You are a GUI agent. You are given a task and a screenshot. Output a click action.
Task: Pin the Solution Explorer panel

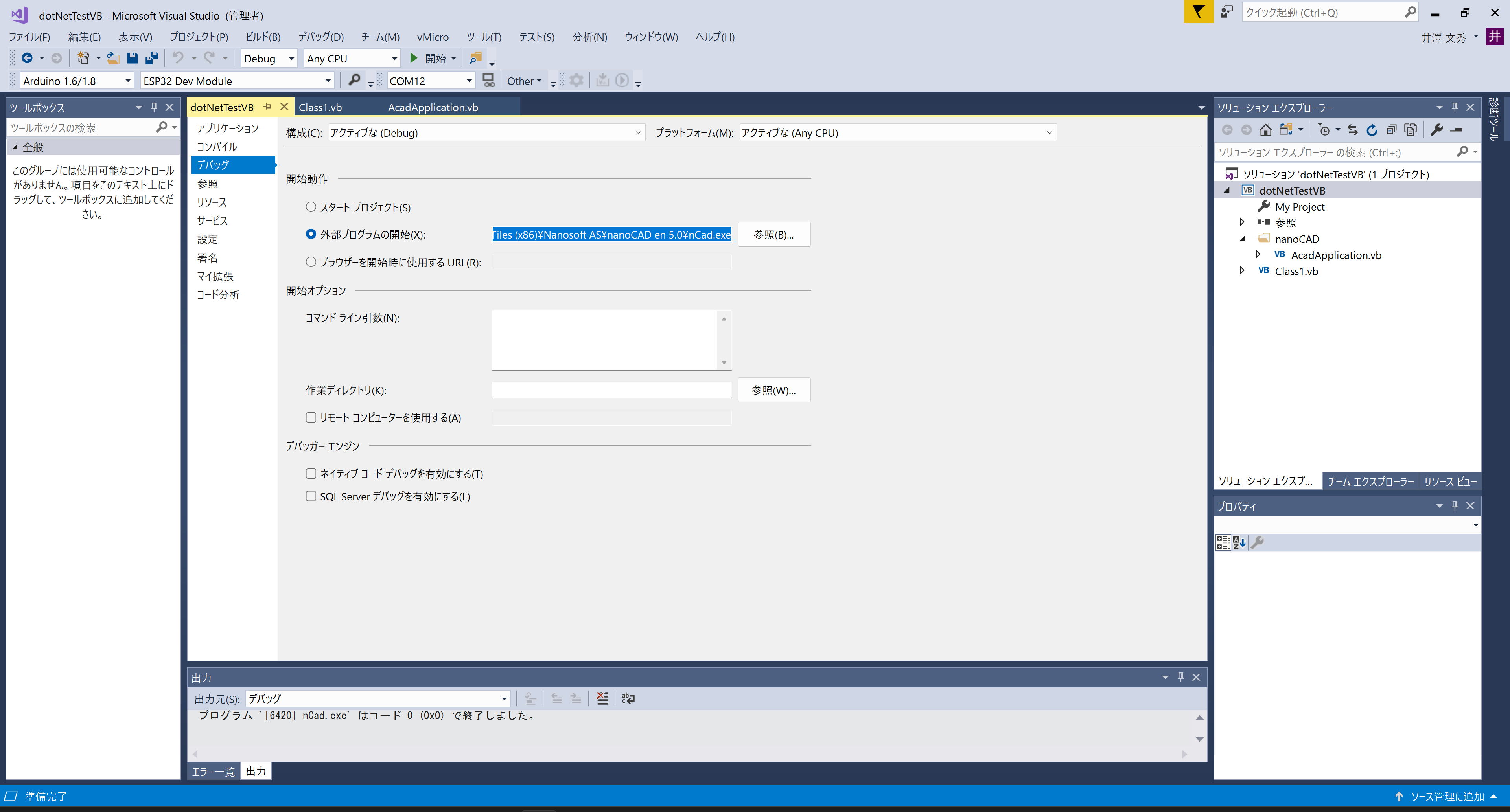tap(1455, 107)
